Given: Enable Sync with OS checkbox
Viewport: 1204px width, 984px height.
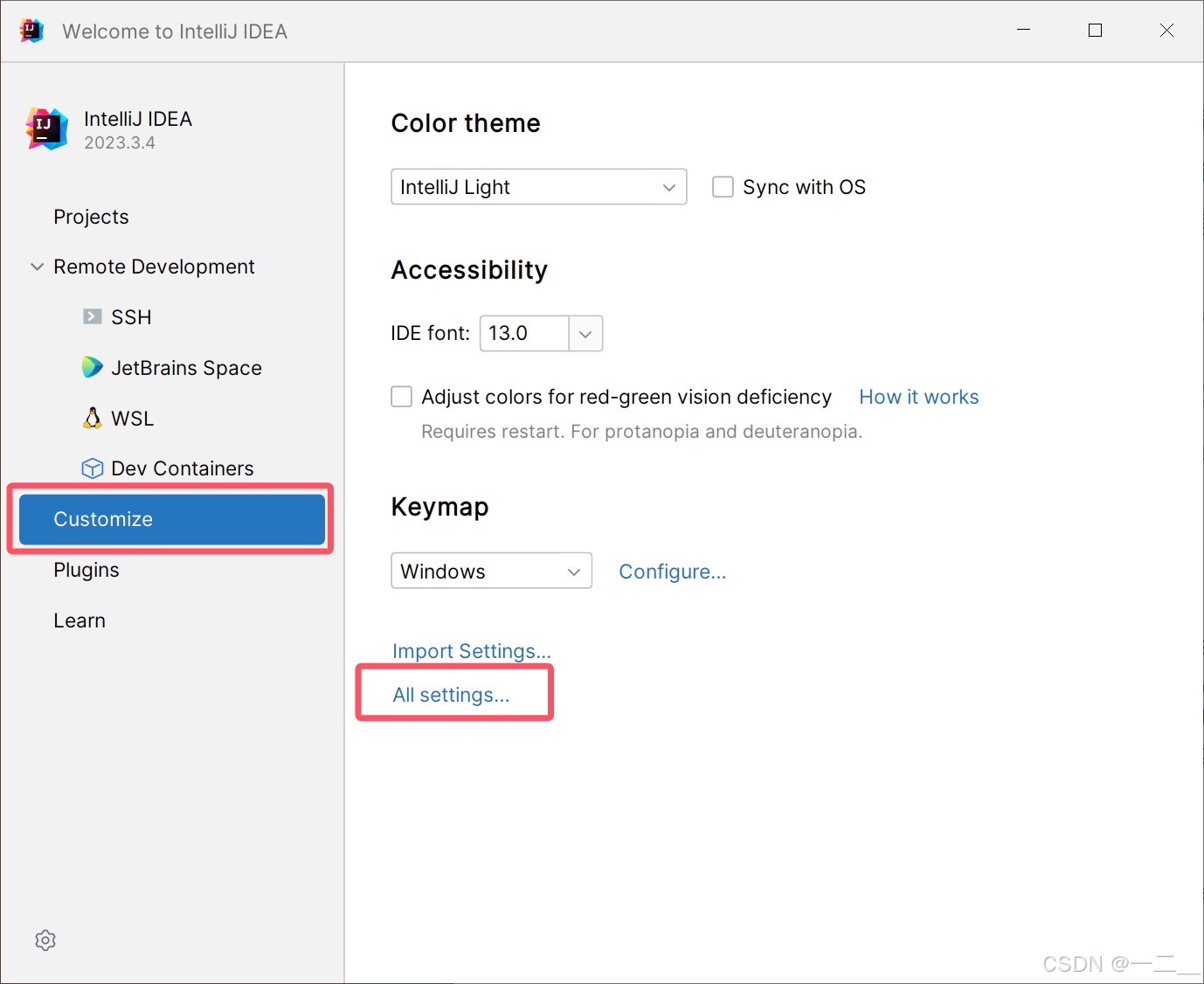Looking at the screenshot, I should pyautogui.click(x=723, y=187).
